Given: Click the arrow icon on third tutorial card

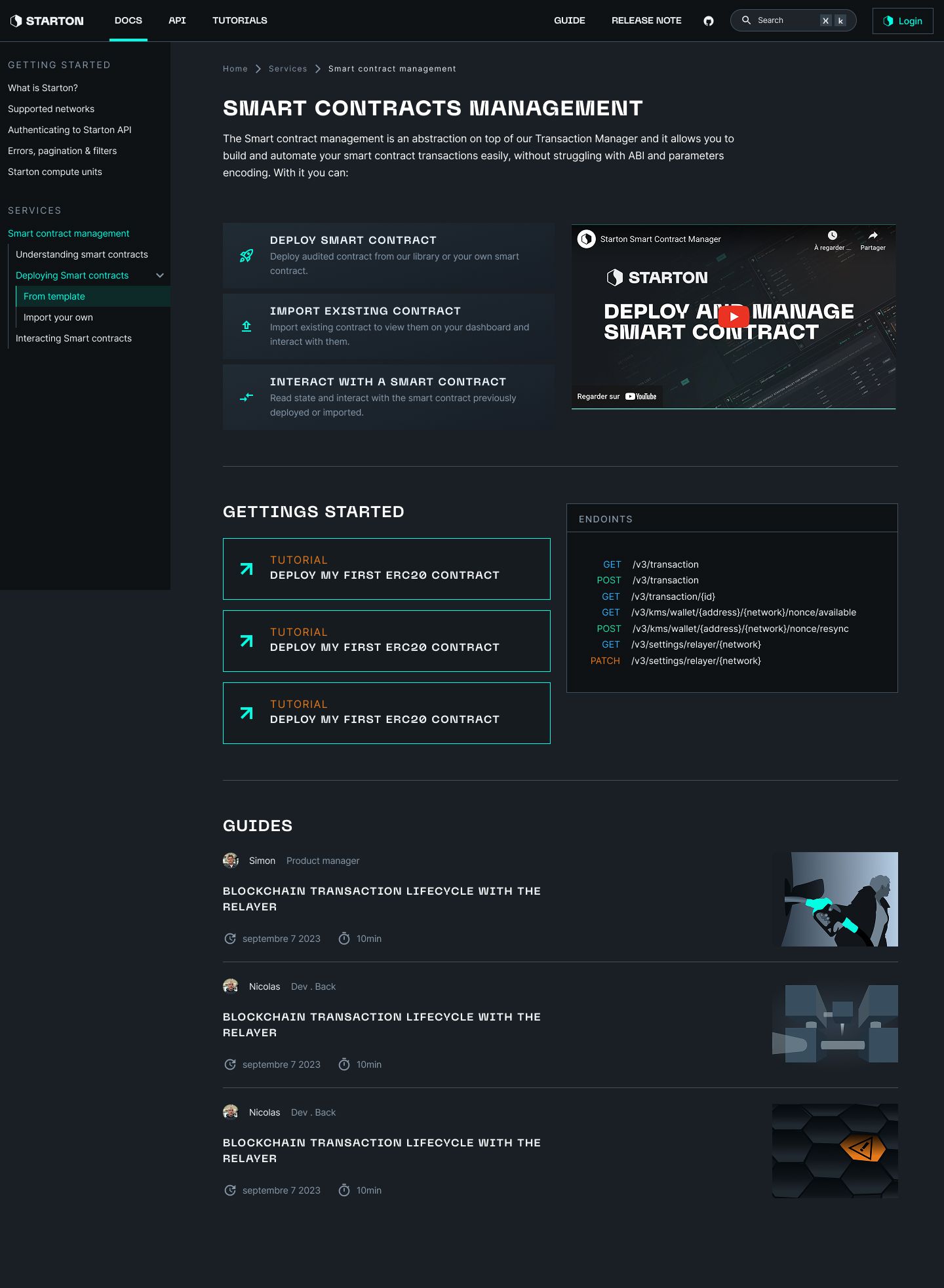Looking at the screenshot, I should coord(246,713).
